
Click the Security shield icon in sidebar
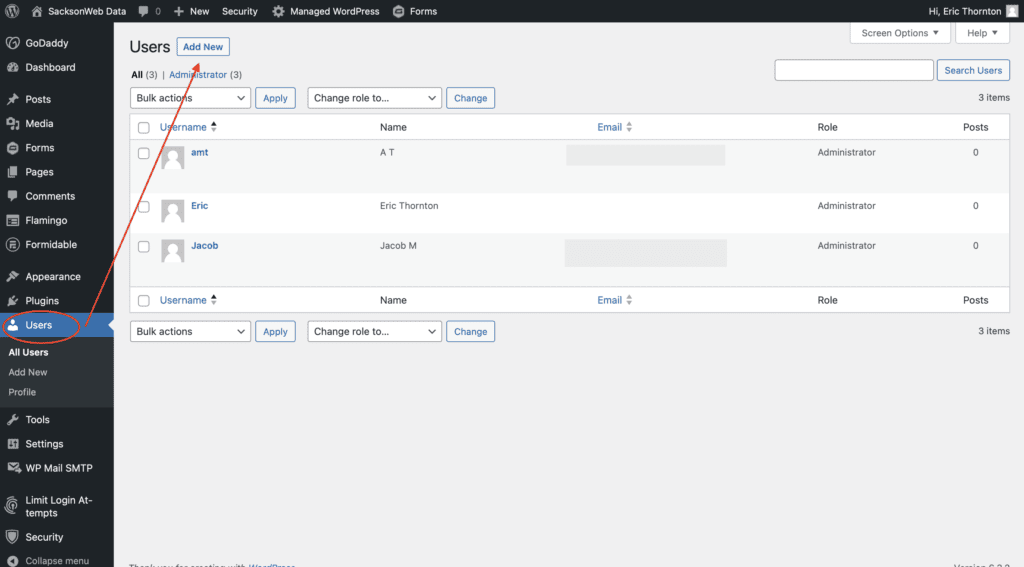tap(12, 537)
